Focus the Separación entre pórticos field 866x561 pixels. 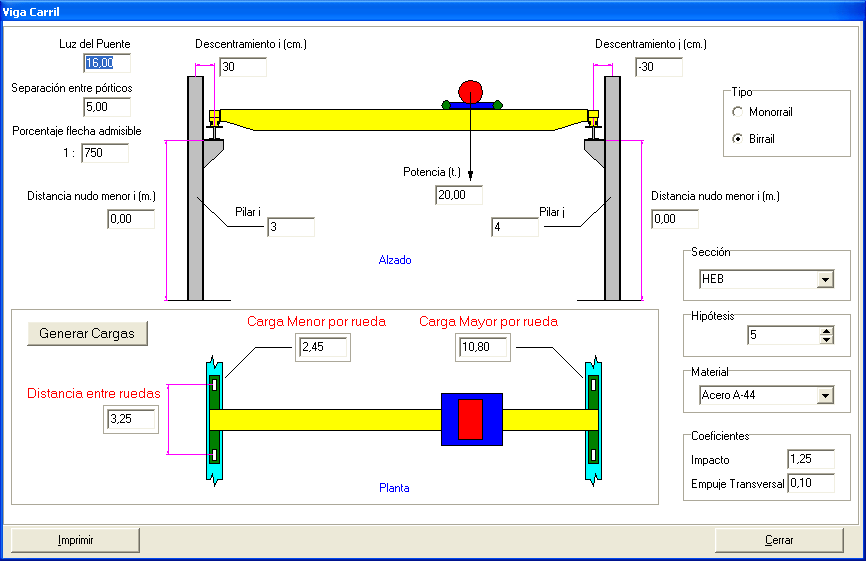[x=106, y=107]
